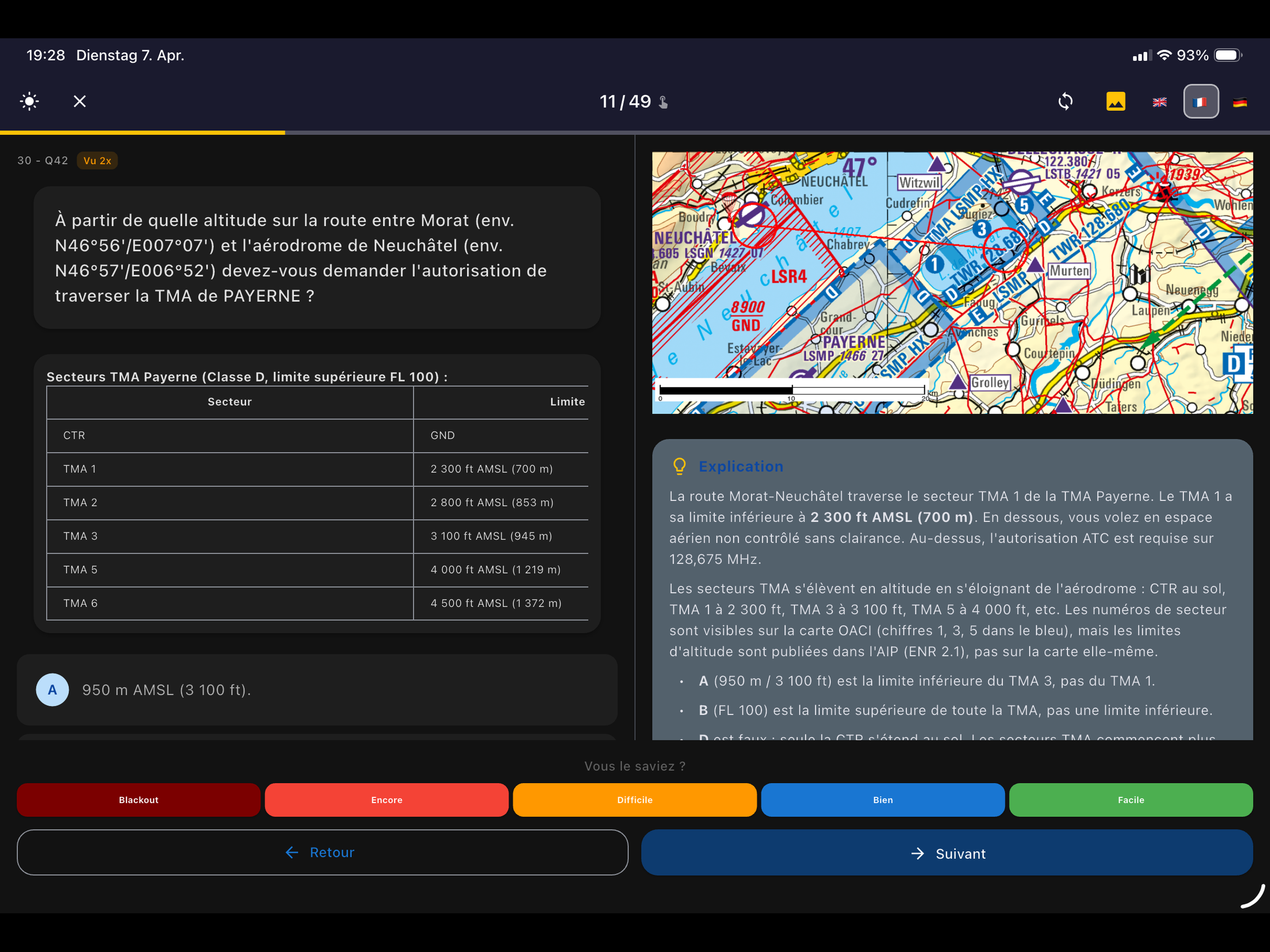Advance with the Suivant button
This screenshot has width=1270, height=952.
click(947, 853)
